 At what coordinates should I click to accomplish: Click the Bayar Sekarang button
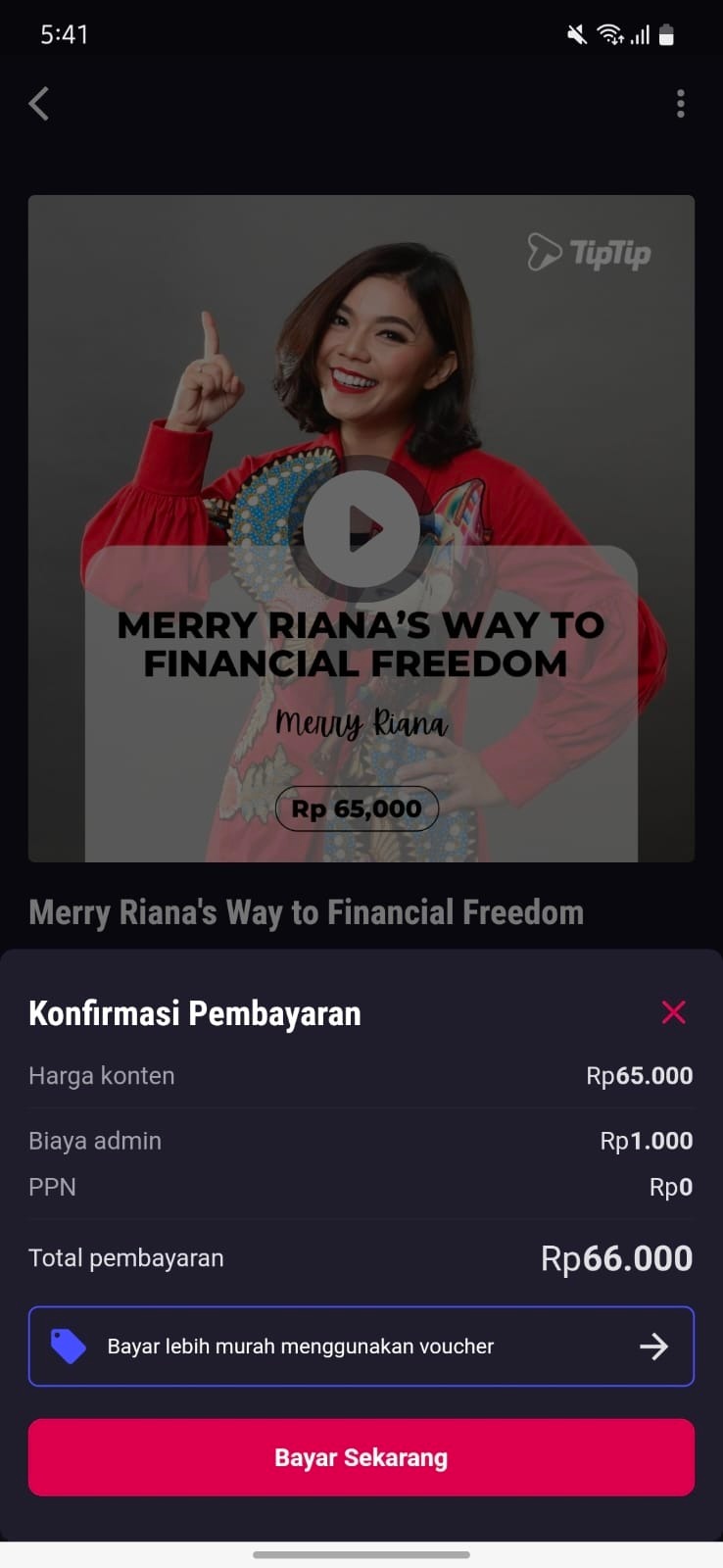tap(361, 1457)
